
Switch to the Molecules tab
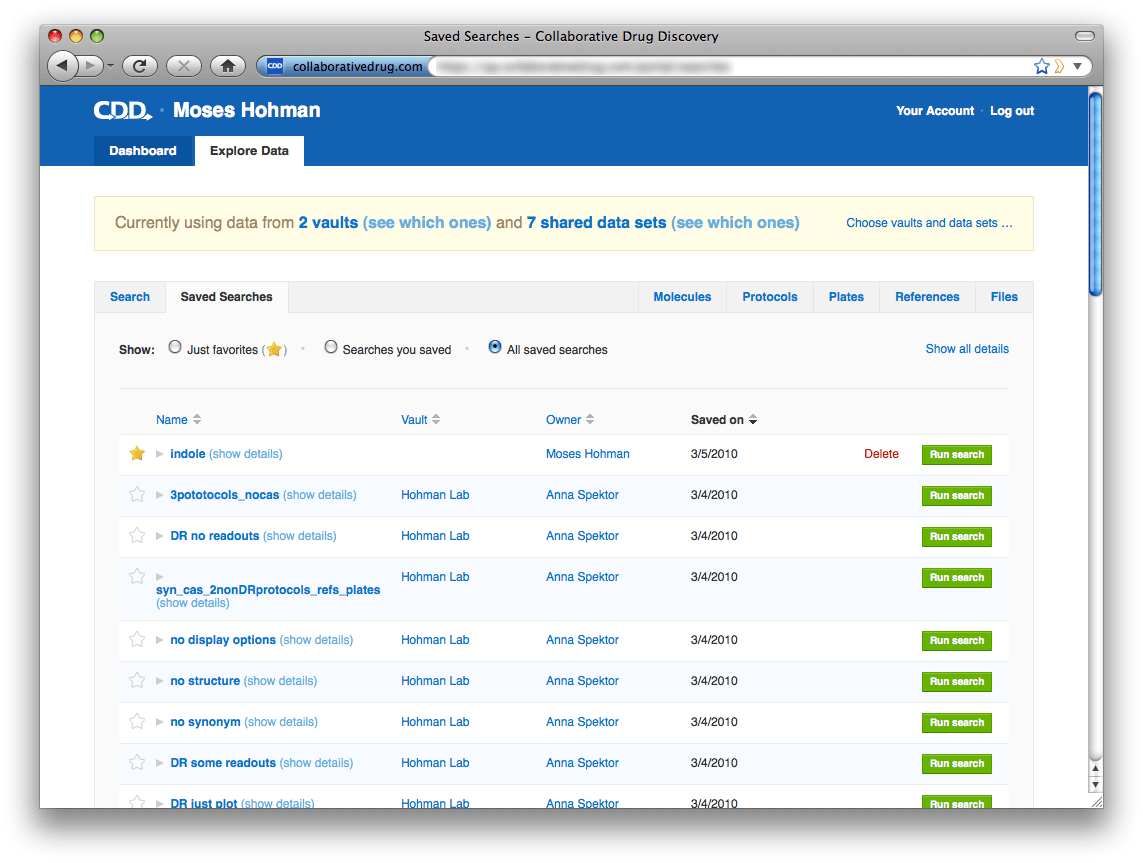682,297
